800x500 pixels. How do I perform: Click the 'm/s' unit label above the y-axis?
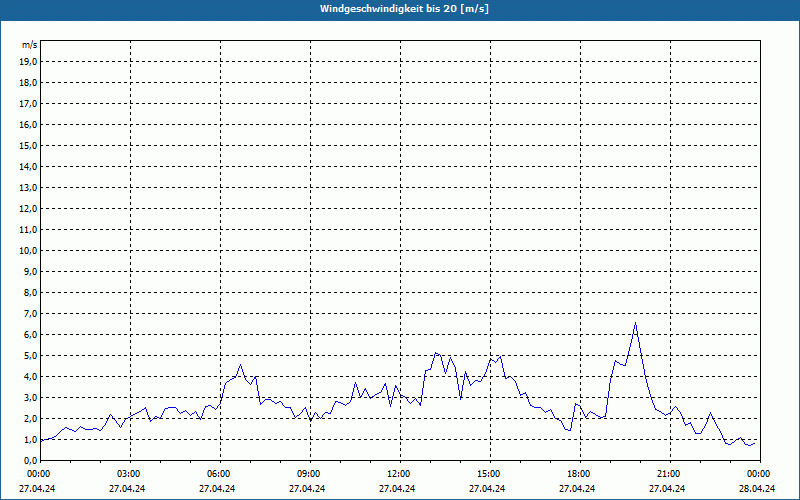pos(30,45)
